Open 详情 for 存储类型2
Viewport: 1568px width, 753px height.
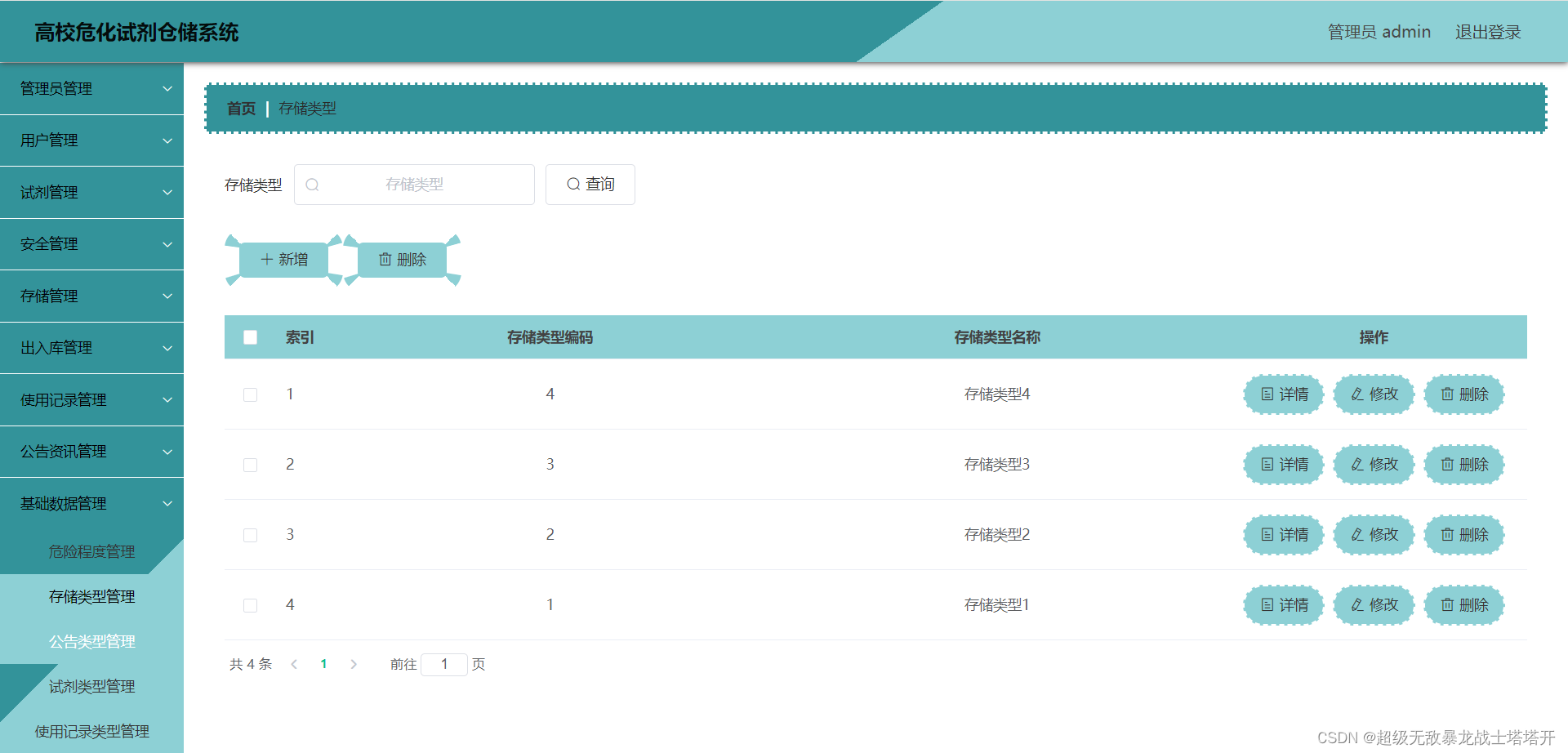(1284, 535)
